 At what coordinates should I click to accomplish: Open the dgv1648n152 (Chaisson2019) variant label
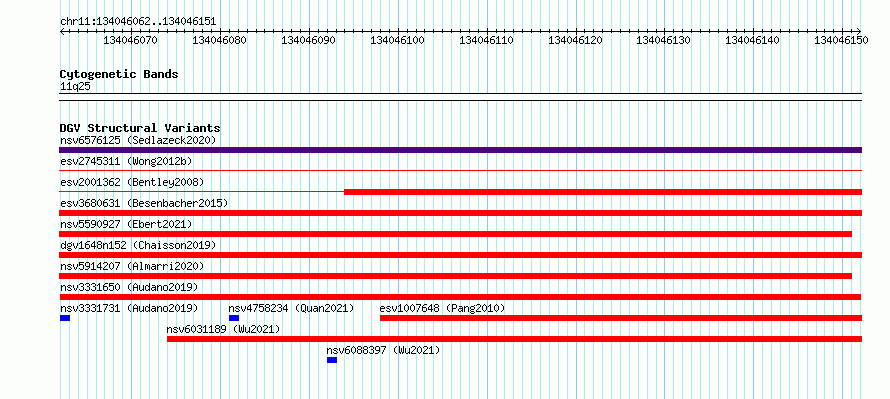[x=138, y=245]
